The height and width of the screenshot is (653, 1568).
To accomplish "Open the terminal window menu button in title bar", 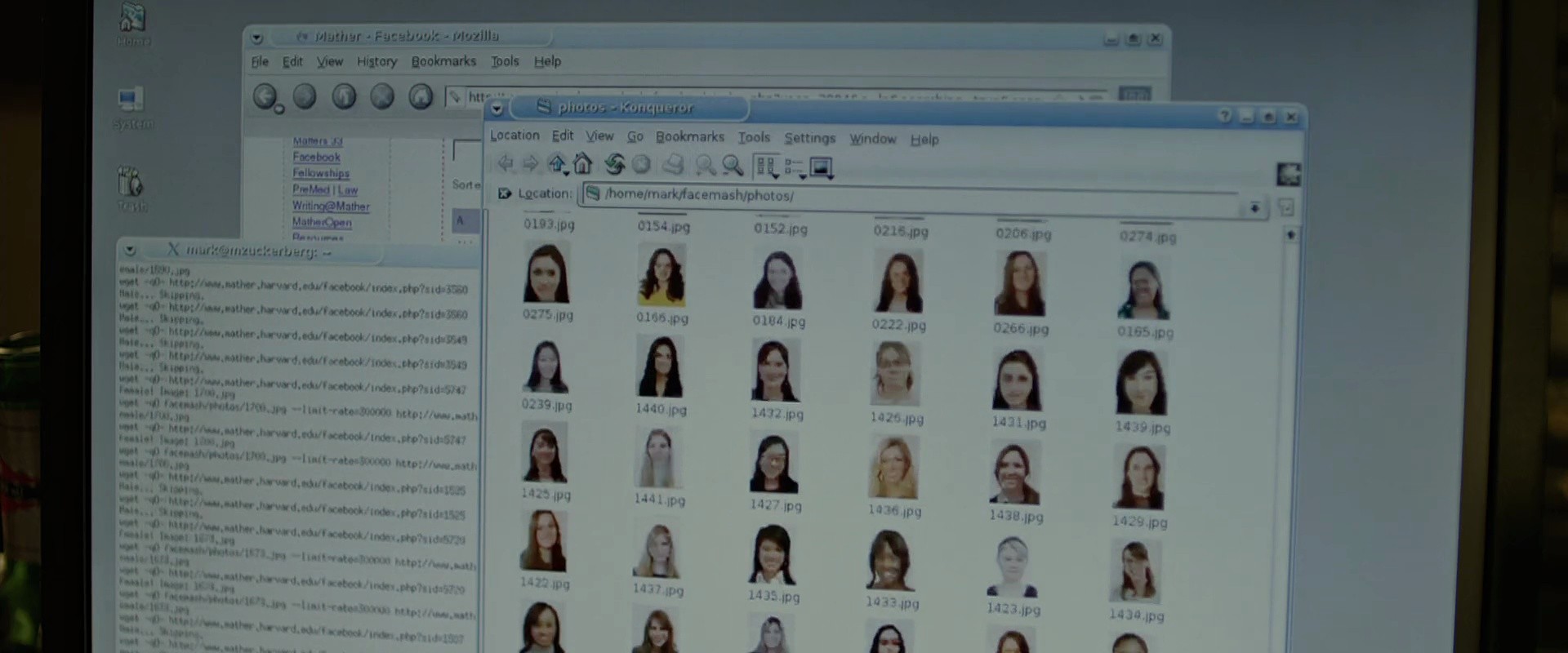I will [x=130, y=251].
